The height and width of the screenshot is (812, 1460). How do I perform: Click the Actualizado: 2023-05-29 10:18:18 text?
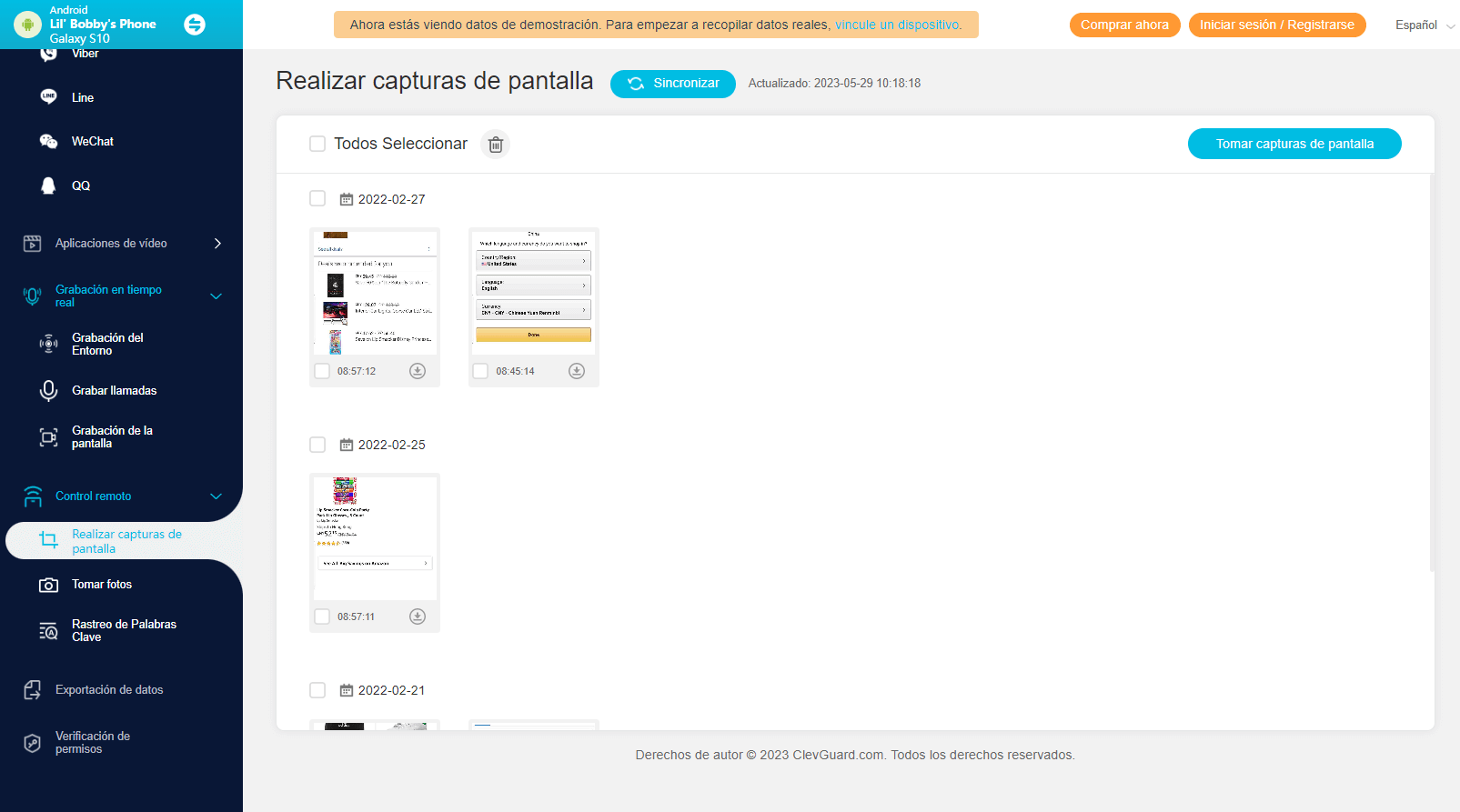[x=834, y=84]
